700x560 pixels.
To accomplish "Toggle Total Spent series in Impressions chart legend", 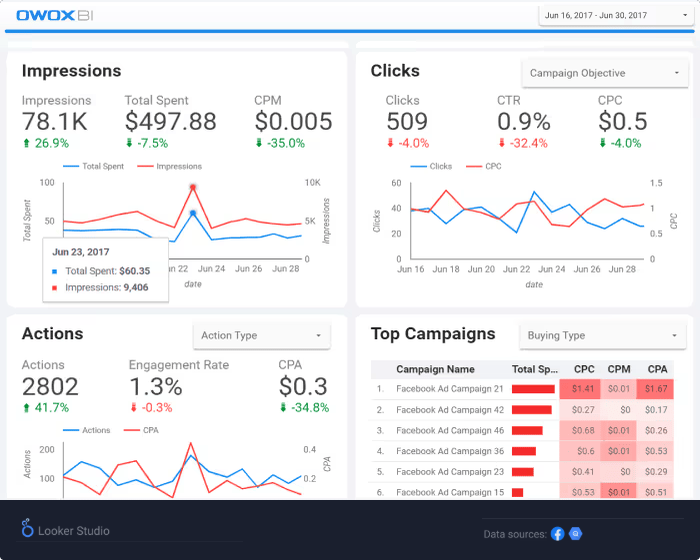I will [x=93, y=166].
